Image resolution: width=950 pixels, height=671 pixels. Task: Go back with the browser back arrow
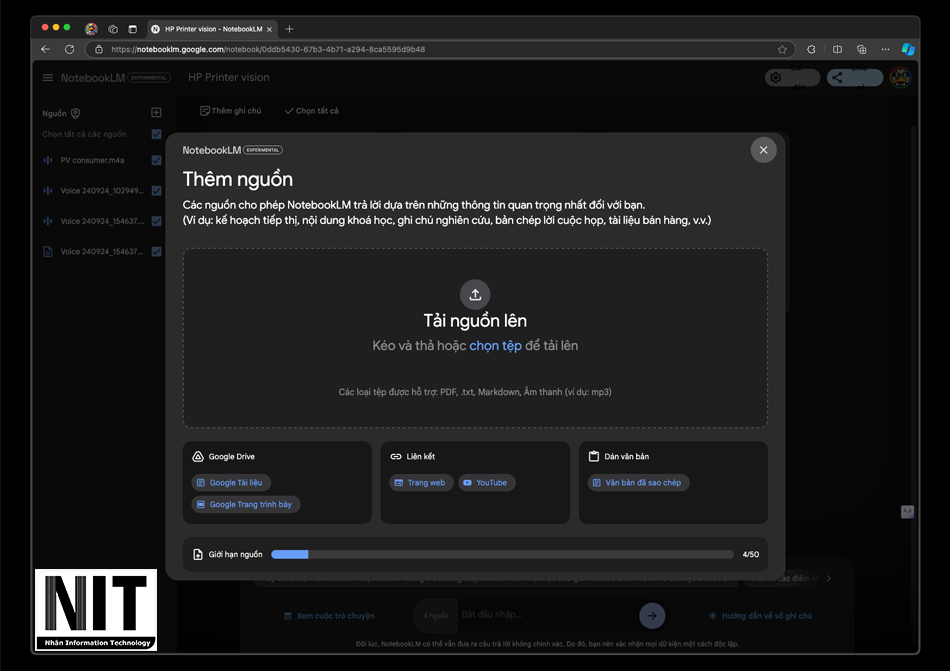coord(45,49)
